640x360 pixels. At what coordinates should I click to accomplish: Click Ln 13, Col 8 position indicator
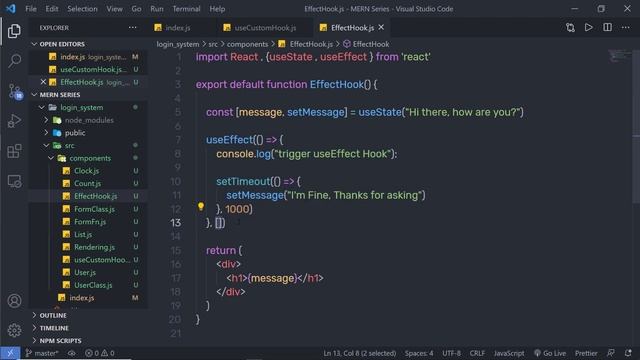point(360,353)
